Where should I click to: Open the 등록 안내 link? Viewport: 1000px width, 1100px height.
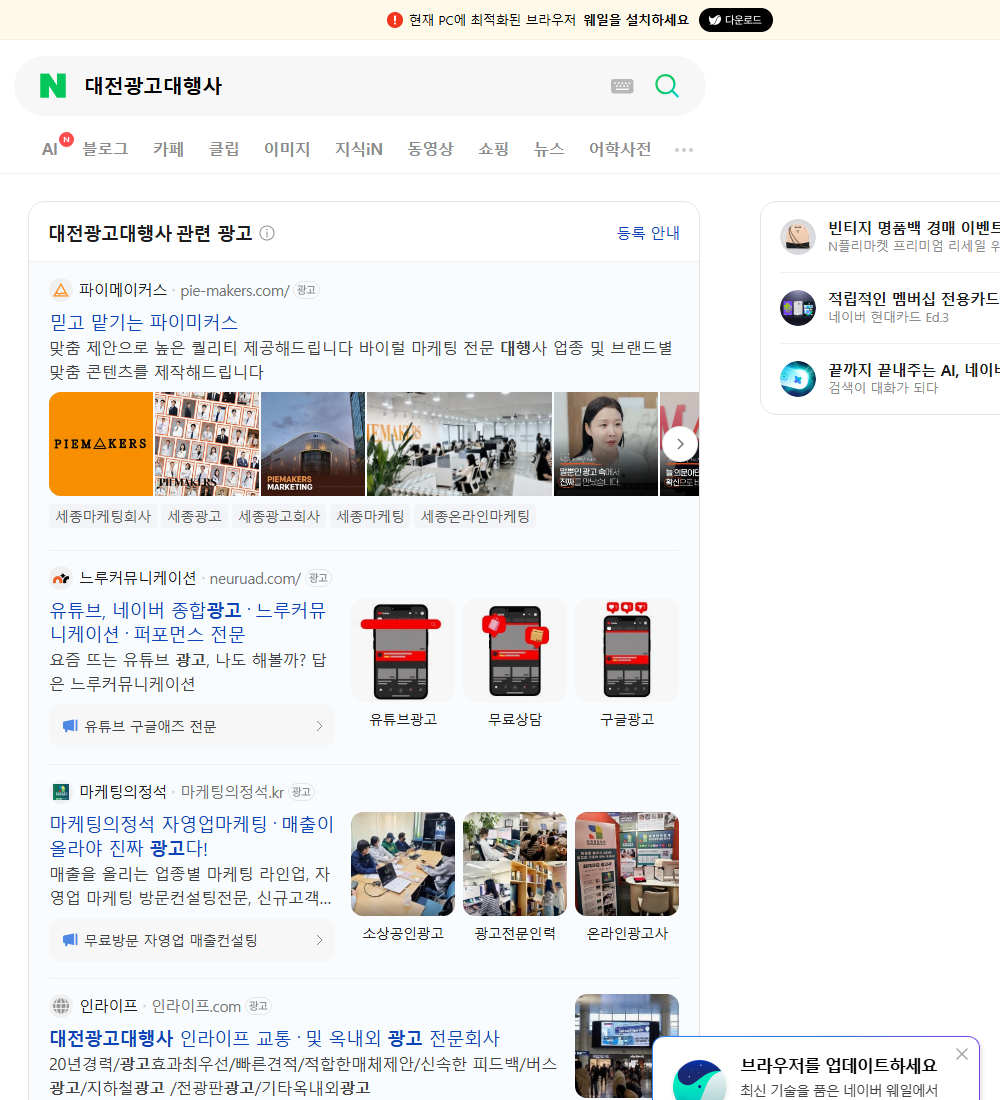648,233
